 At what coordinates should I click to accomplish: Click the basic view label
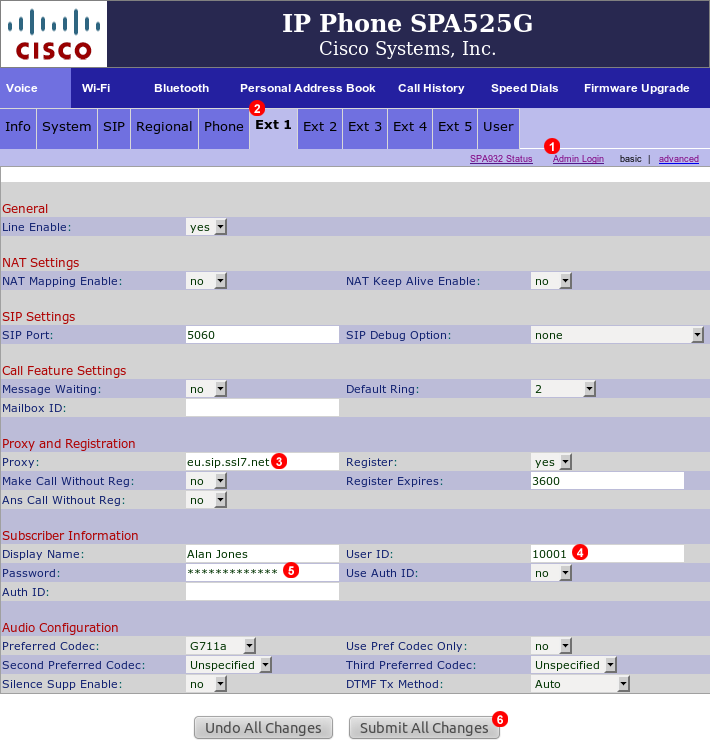[x=630, y=159]
